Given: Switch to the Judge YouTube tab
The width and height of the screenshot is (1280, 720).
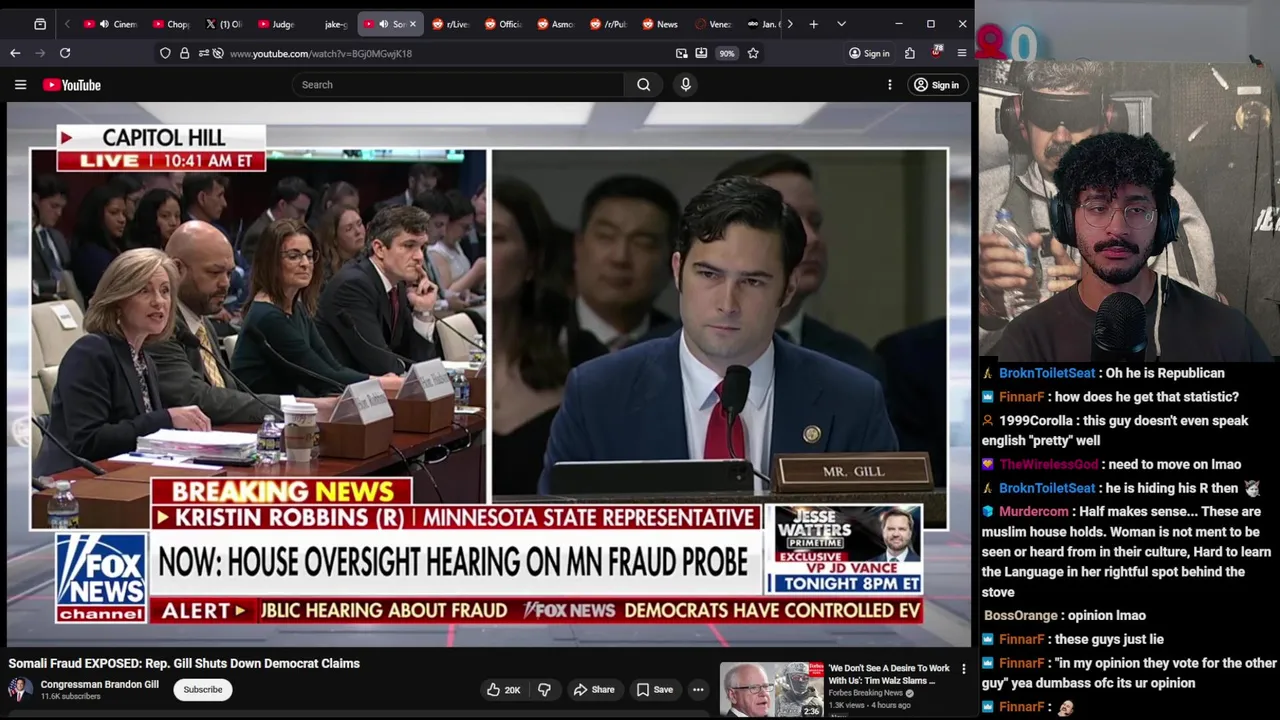Looking at the screenshot, I should pyautogui.click(x=275, y=24).
